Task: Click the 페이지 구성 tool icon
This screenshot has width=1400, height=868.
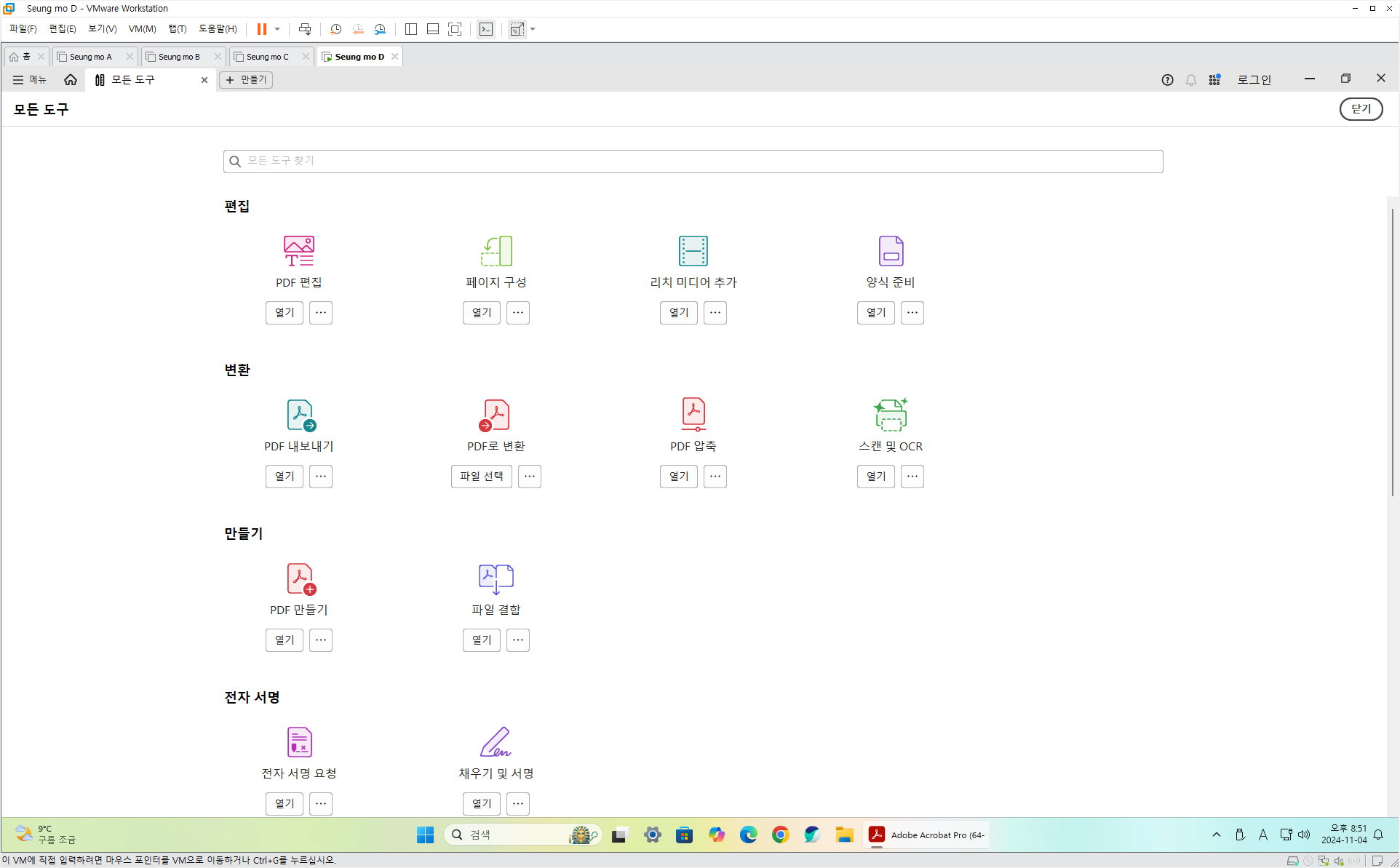Action: 496,251
